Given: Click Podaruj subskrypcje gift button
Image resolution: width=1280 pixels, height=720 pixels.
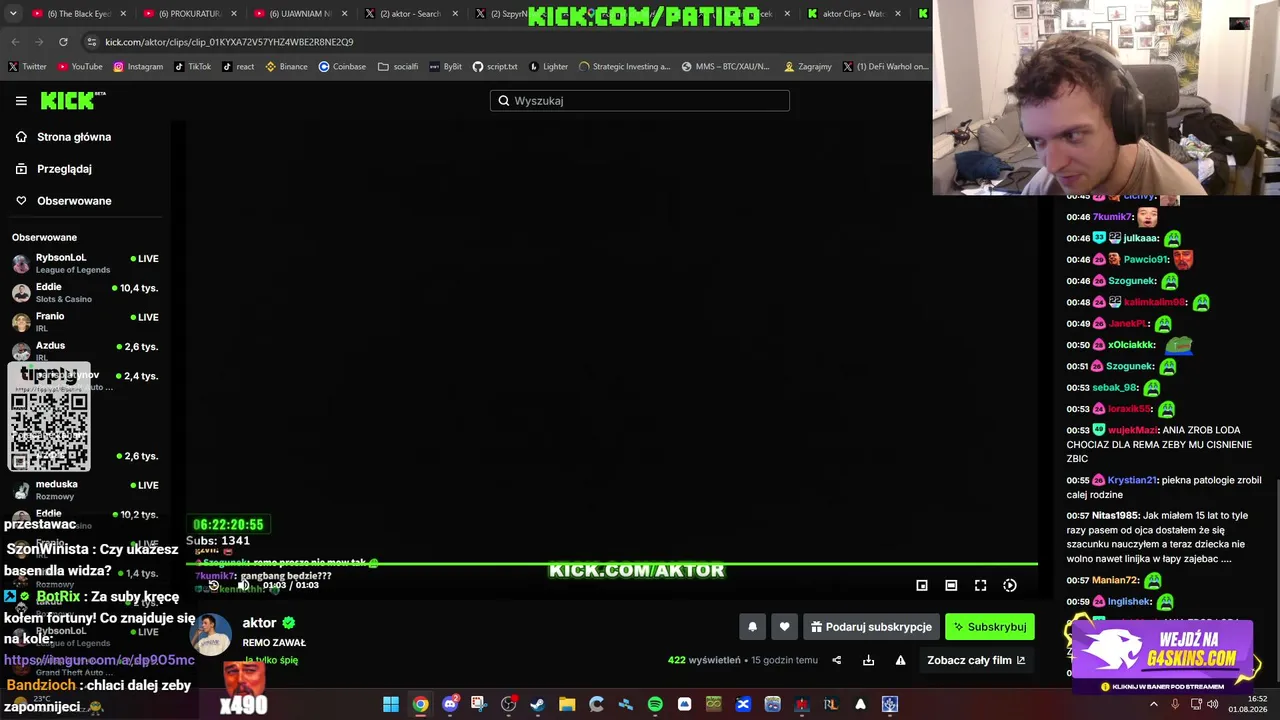Looking at the screenshot, I should coord(871,627).
